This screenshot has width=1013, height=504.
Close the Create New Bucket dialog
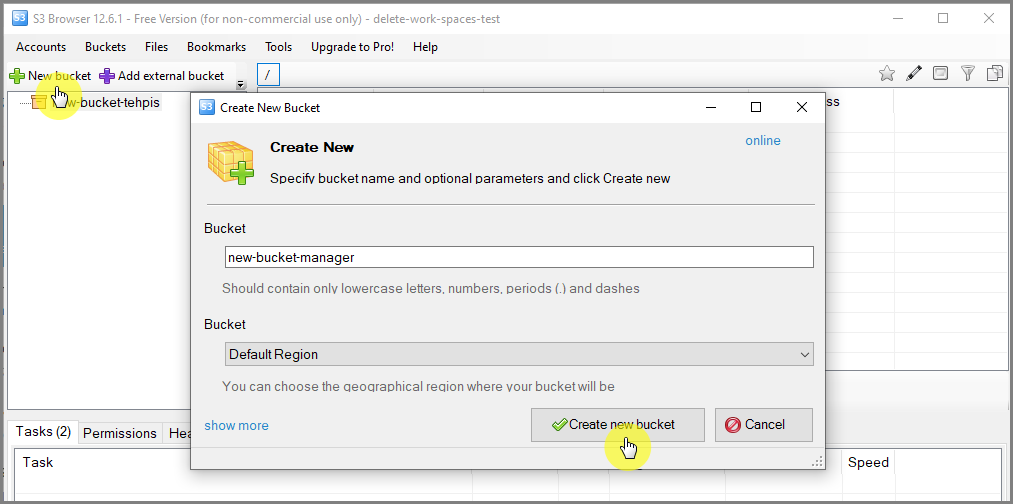pos(802,107)
